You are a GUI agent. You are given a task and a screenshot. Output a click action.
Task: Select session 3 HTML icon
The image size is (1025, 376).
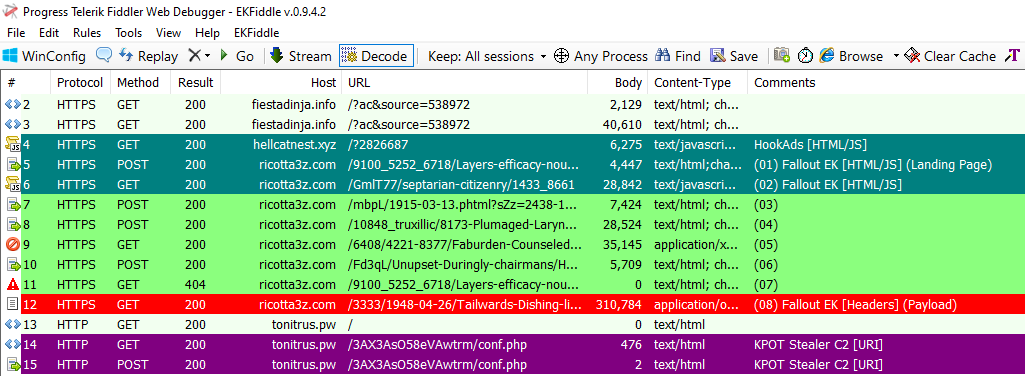[12, 124]
